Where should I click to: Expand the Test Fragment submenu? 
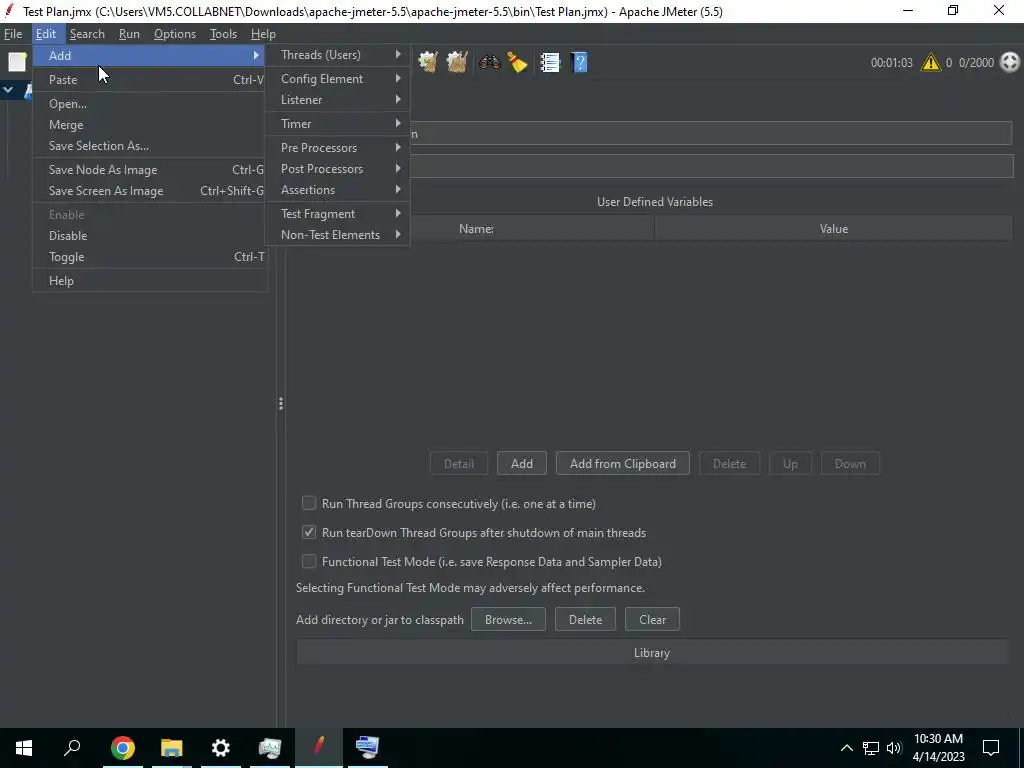click(337, 214)
